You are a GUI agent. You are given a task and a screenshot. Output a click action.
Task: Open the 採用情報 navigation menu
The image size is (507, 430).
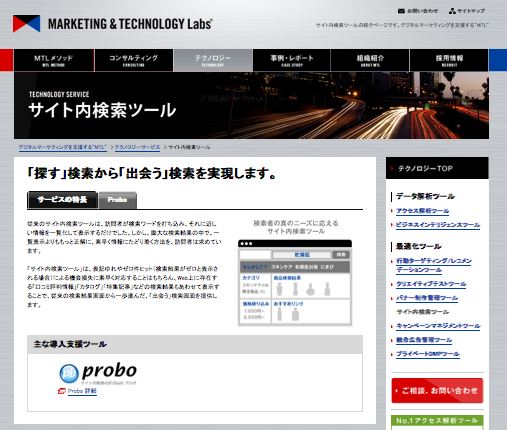pos(449,60)
